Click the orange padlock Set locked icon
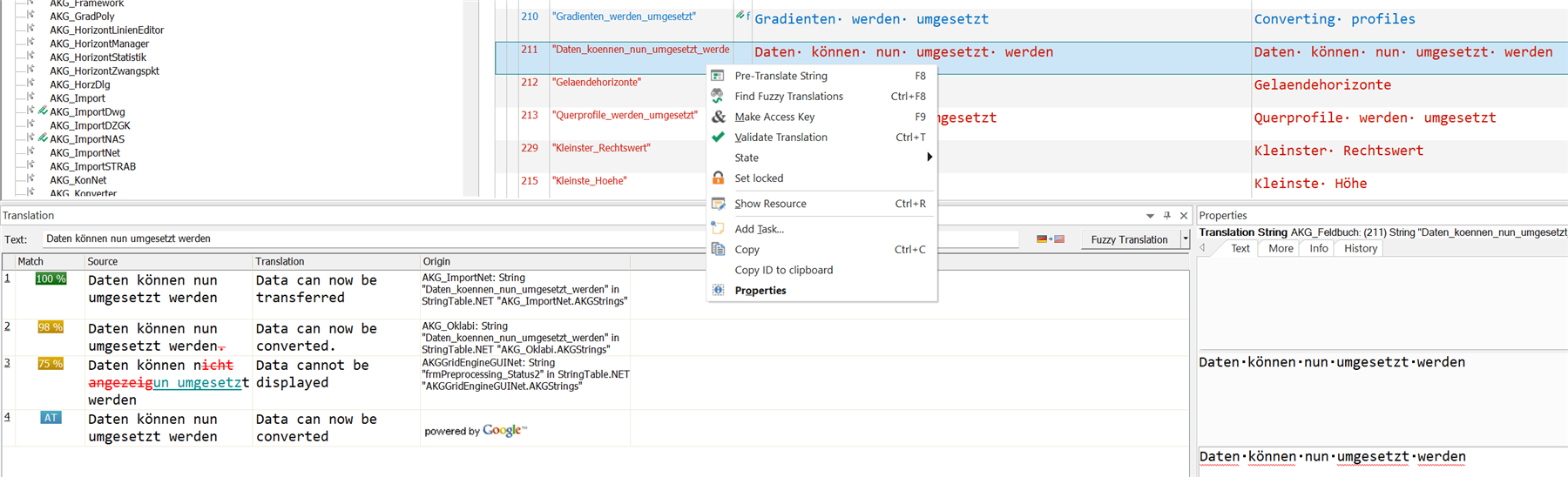Viewport: 1568px width, 477px height. (x=718, y=178)
